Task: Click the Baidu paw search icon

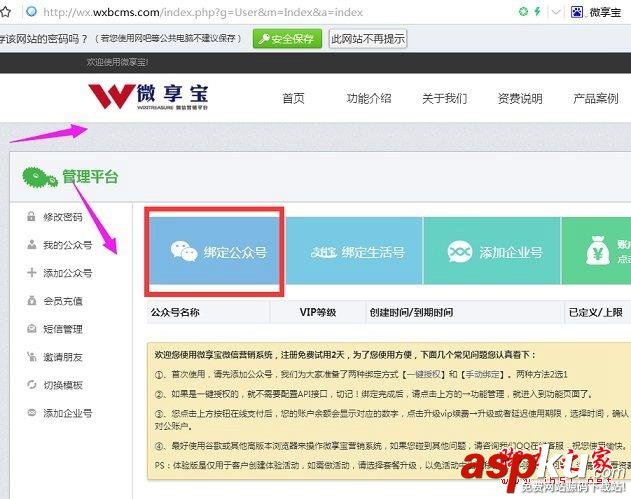Action: [x=577, y=12]
